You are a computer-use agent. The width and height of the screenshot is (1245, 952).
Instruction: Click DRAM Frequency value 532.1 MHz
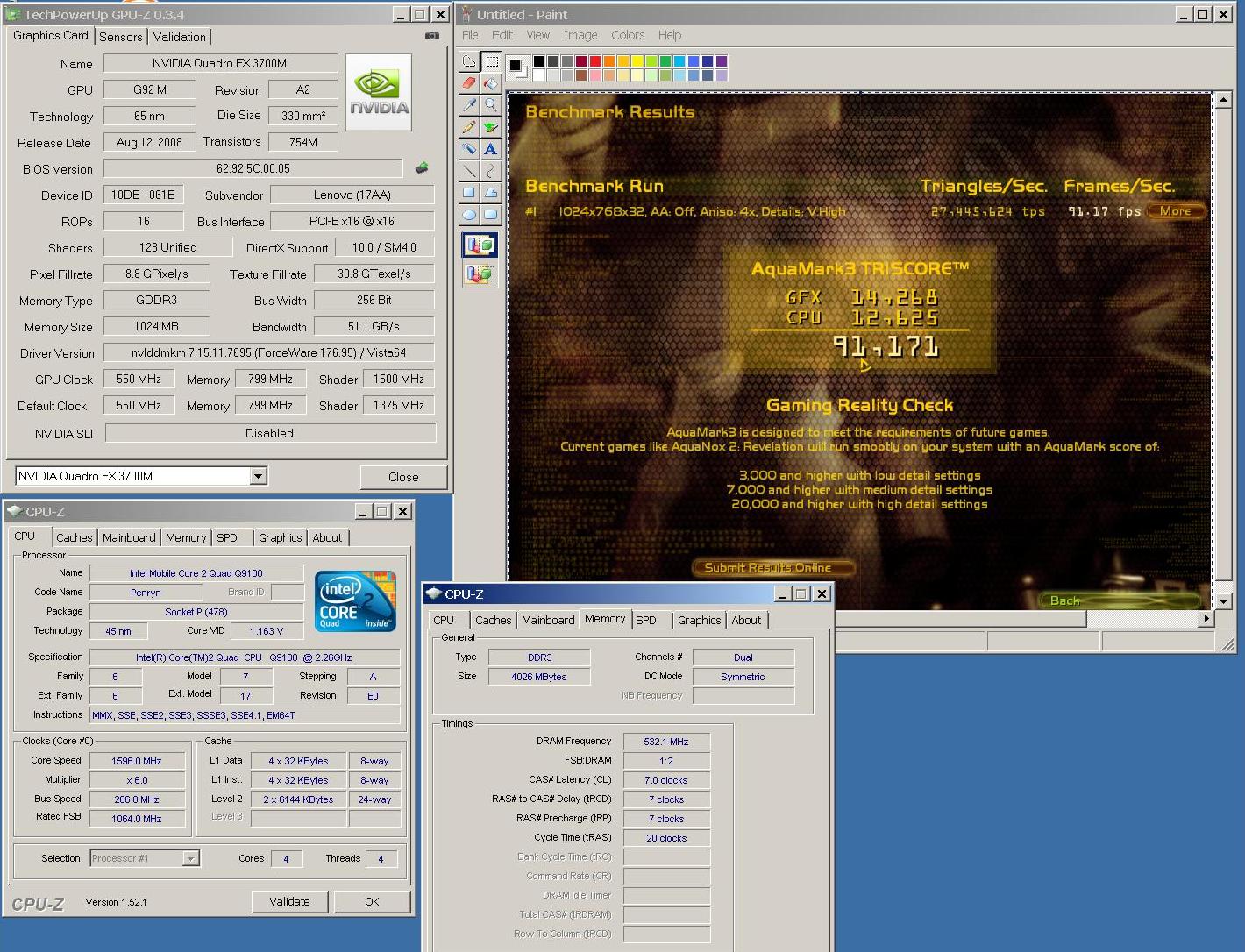point(666,742)
